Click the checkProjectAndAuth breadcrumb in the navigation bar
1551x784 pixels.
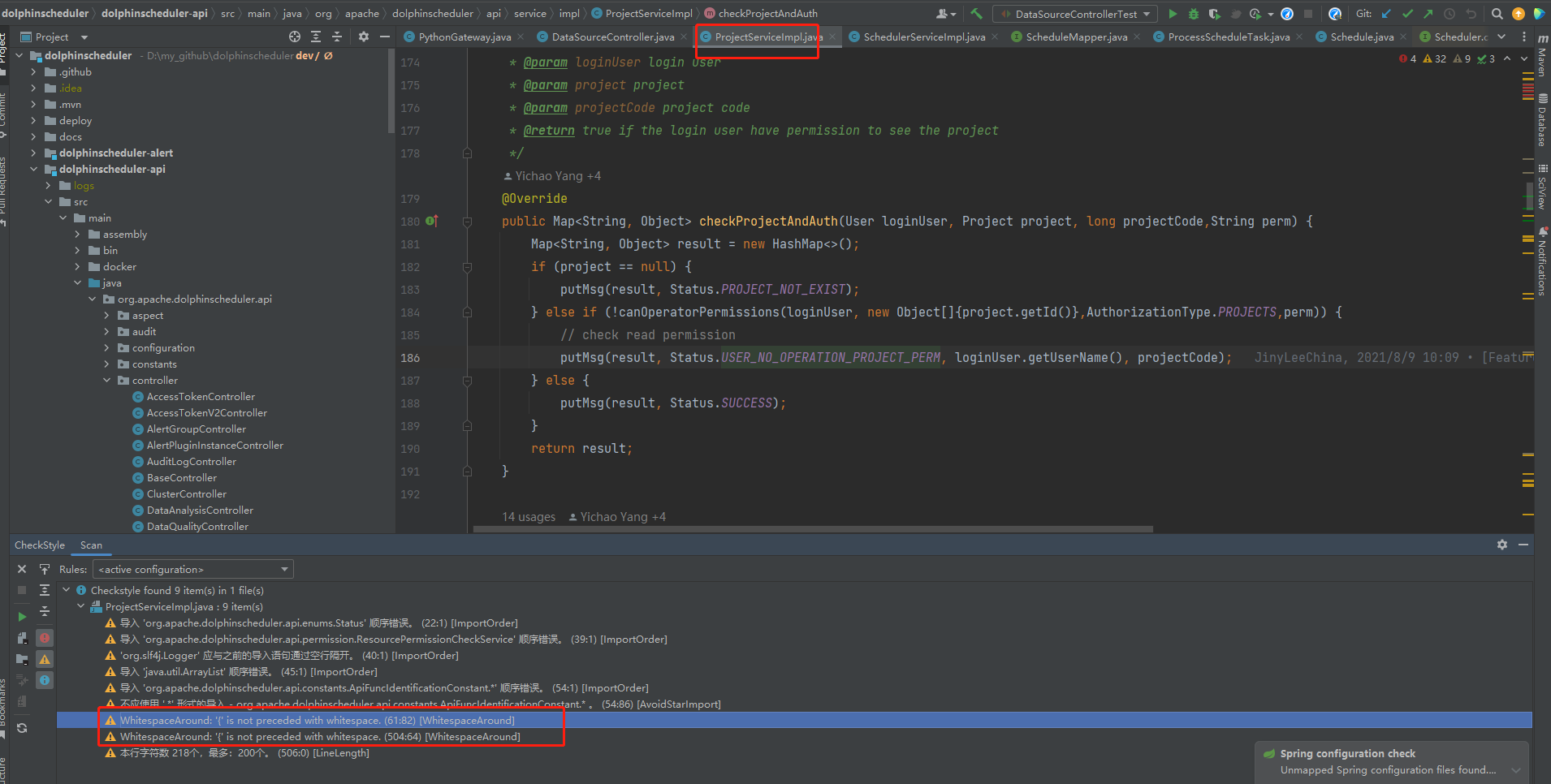767,14
